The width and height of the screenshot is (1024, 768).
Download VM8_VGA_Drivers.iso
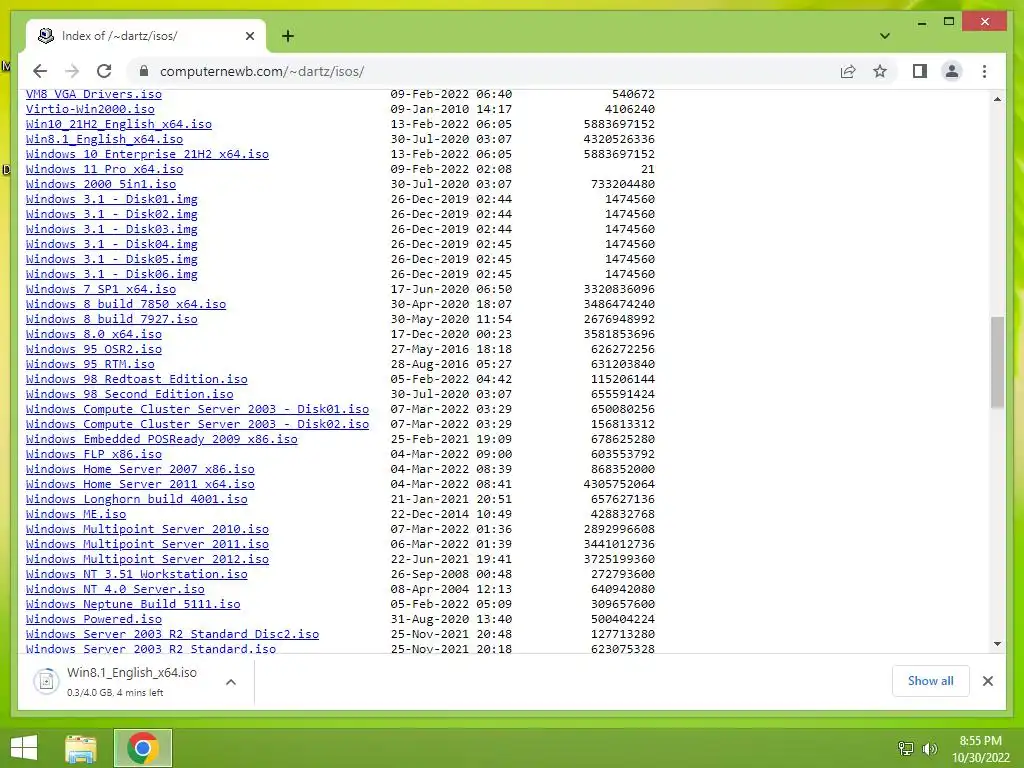(94, 94)
